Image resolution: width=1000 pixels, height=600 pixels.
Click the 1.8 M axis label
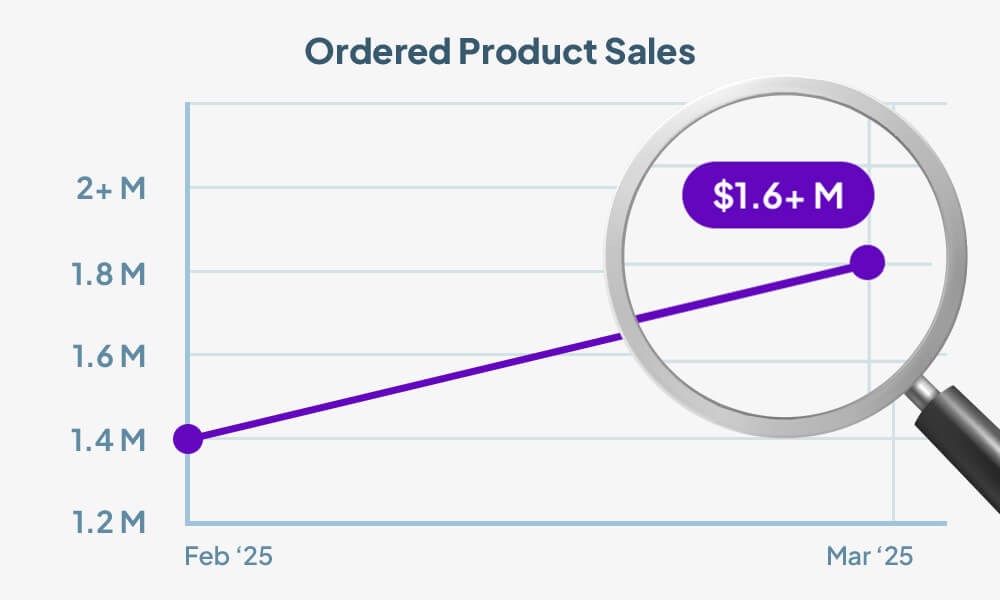point(109,272)
